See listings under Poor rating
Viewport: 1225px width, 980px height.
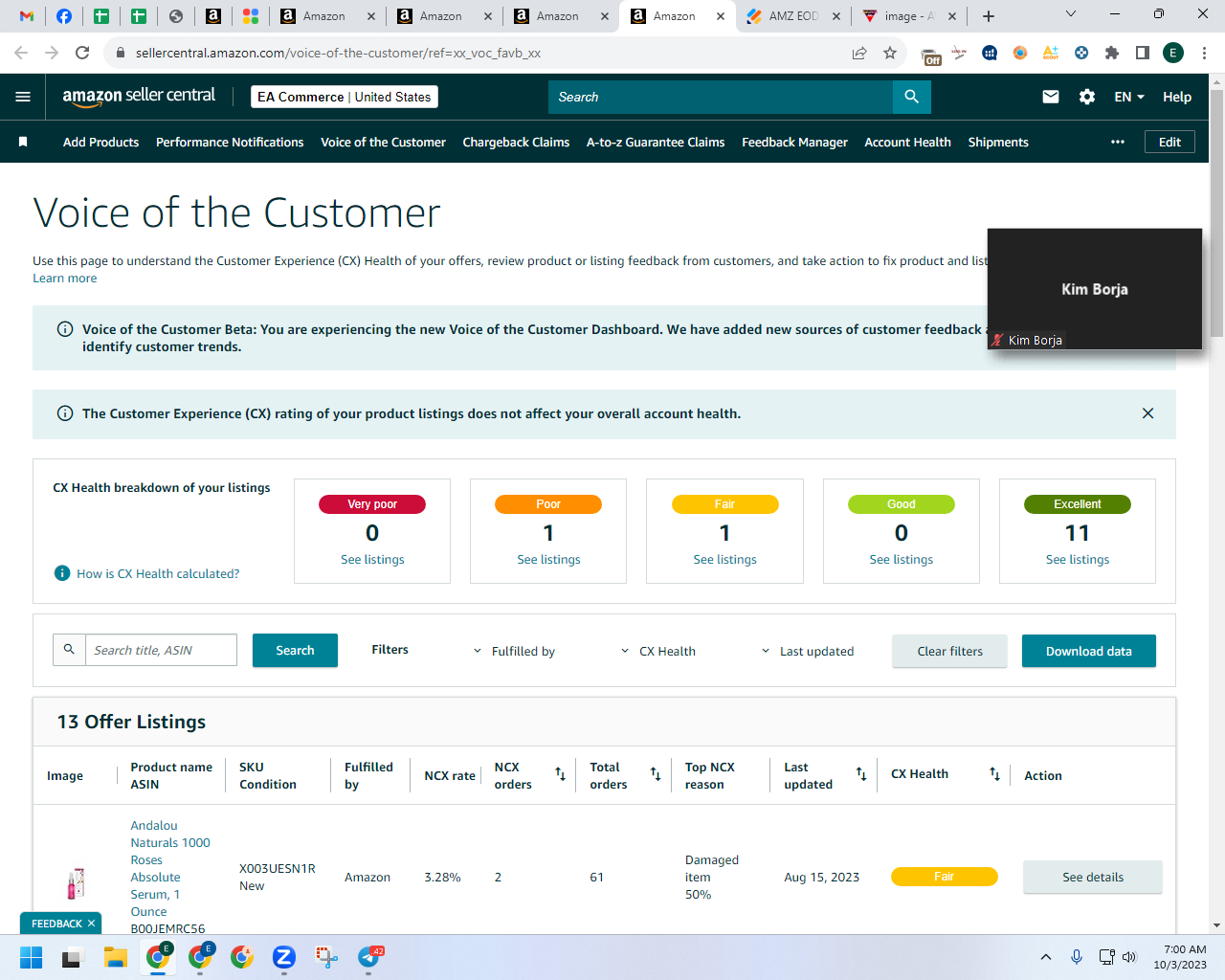[x=548, y=560]
